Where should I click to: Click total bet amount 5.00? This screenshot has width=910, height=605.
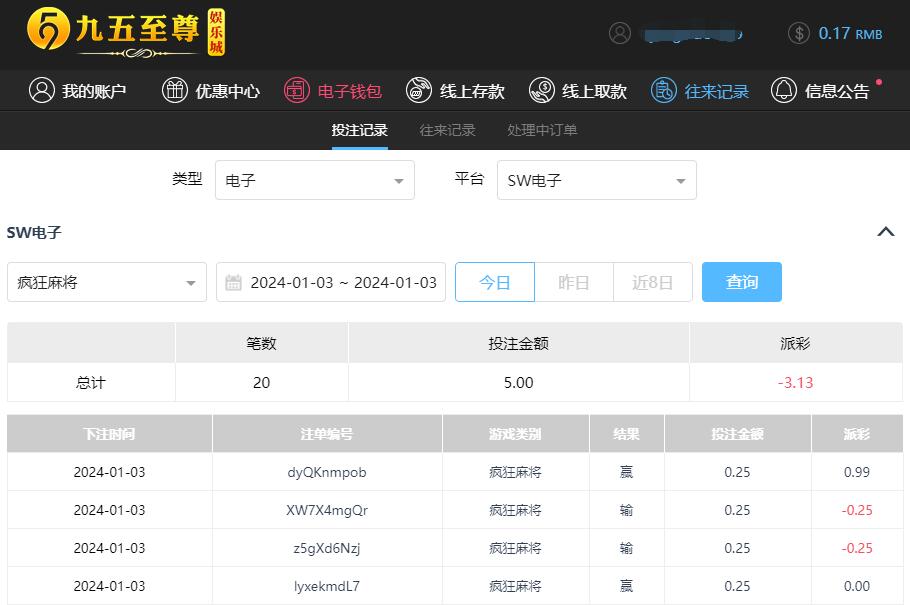tap(518, 383)
